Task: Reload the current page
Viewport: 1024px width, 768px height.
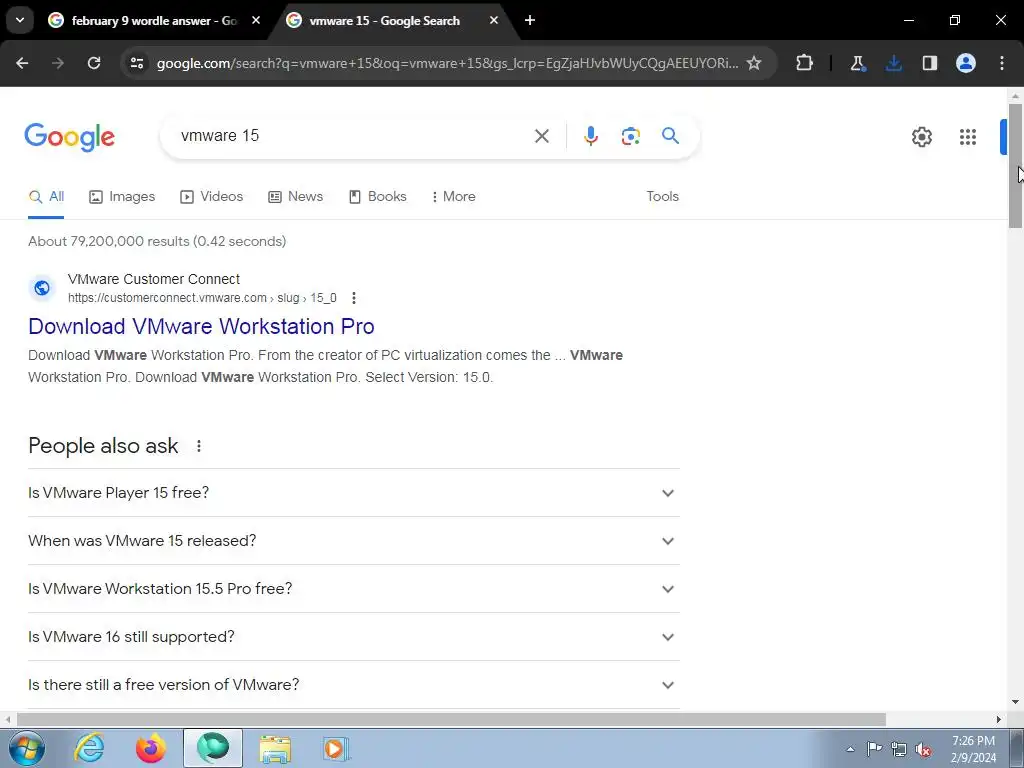Action: point(94,63)
